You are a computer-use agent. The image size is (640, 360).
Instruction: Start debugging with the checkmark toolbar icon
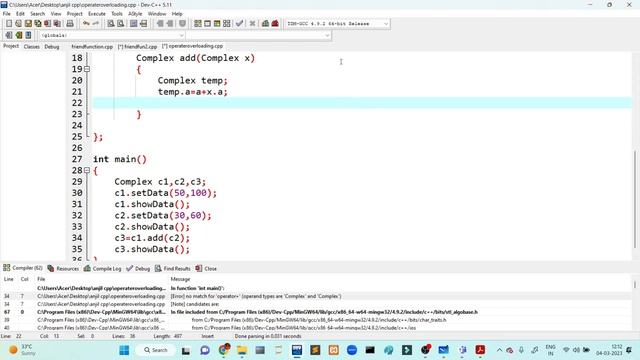click(x=240, y=24)
